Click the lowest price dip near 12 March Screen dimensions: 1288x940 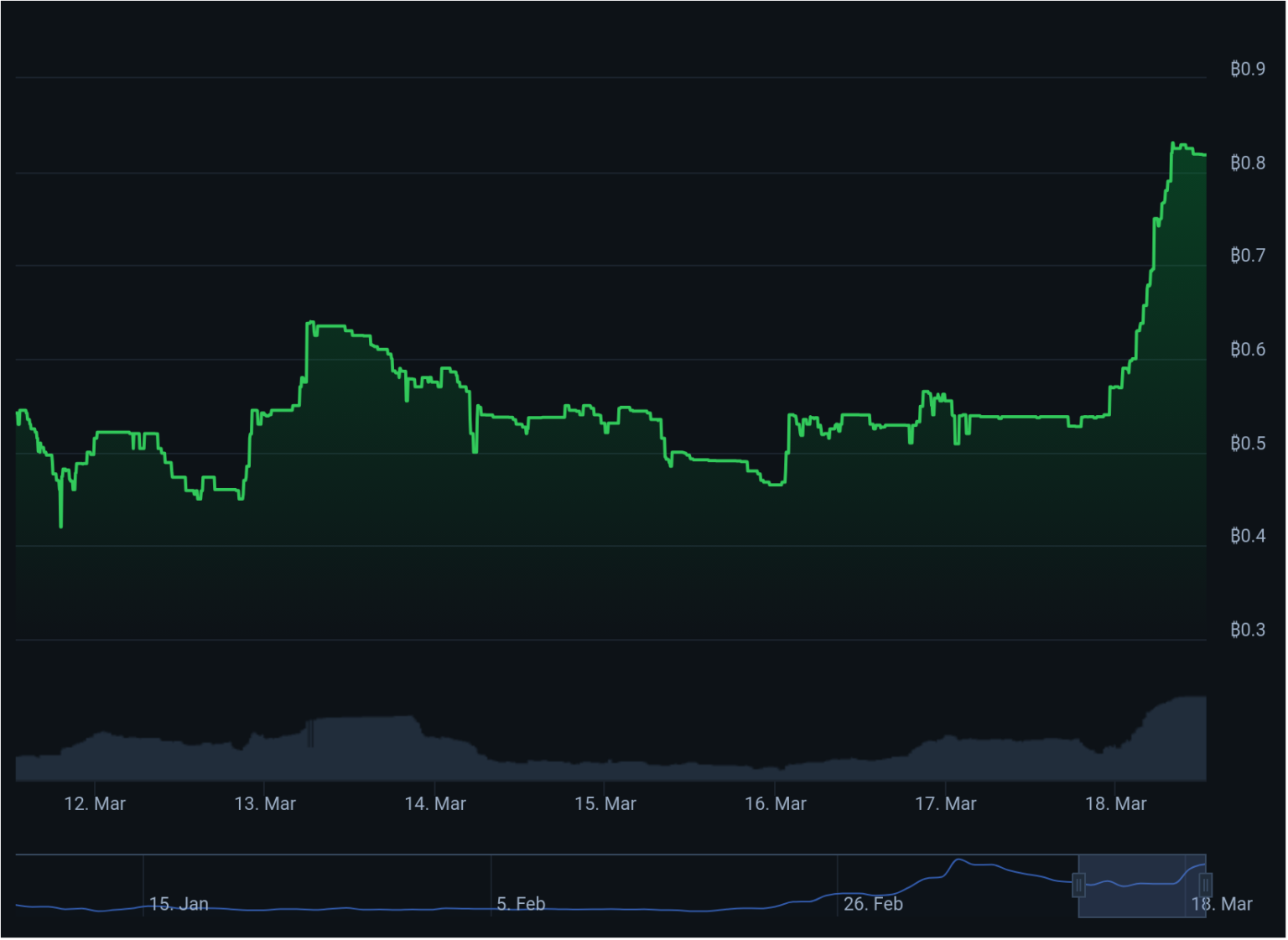coord(61,526)
